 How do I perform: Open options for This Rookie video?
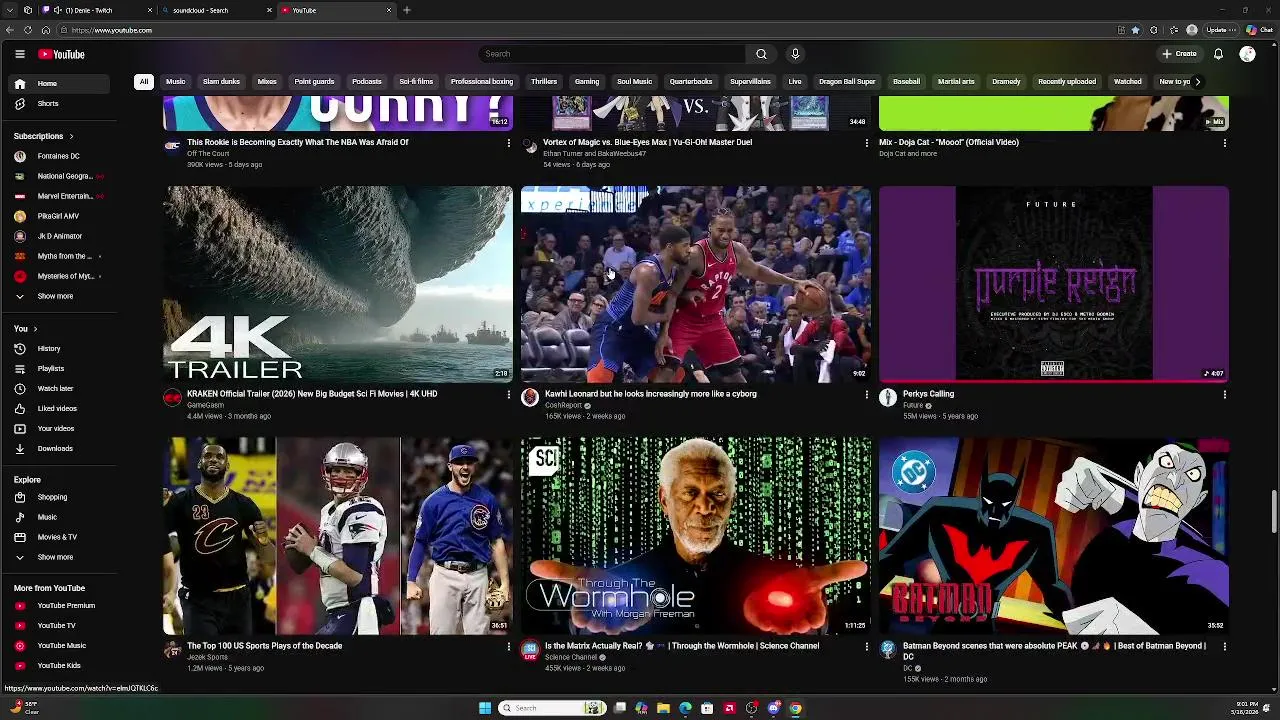[x=508, y=143]
